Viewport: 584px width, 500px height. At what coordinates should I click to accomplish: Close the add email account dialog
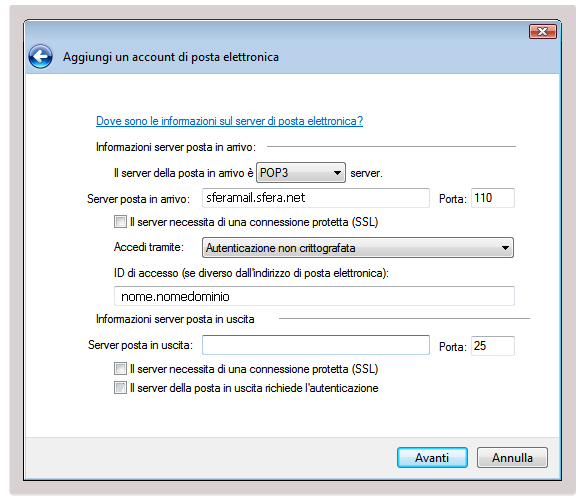click(543, 32)
